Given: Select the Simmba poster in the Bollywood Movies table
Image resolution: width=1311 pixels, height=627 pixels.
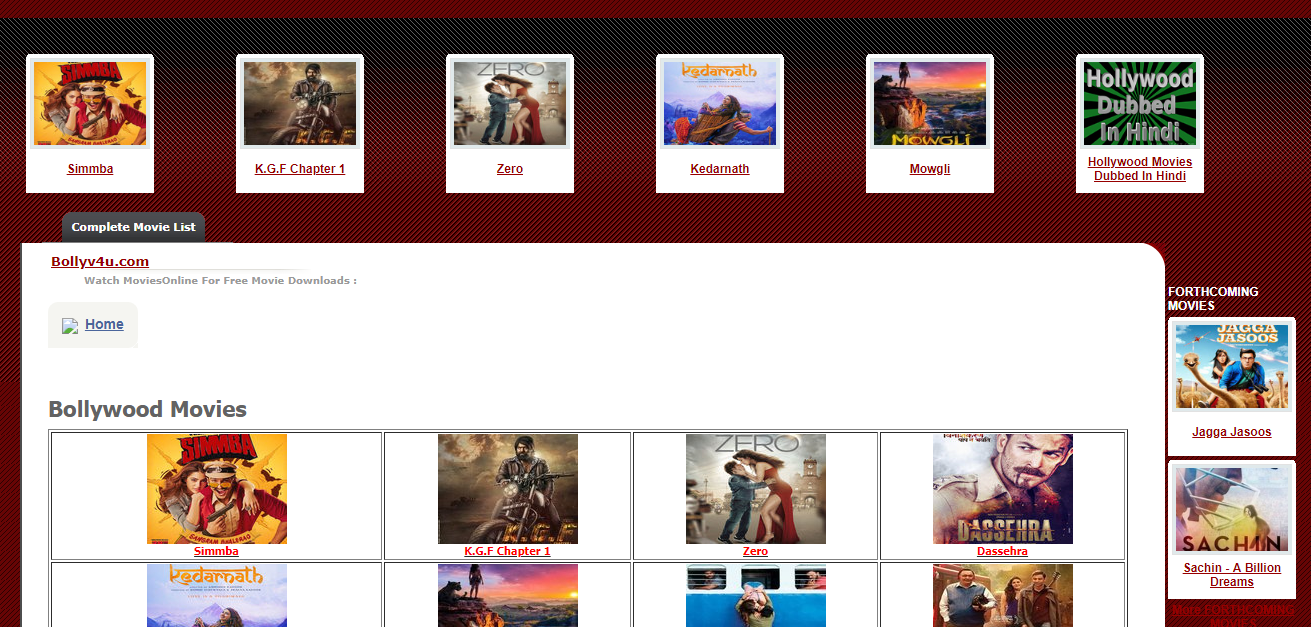Looking at the screenshot, I should pos(217,489).
